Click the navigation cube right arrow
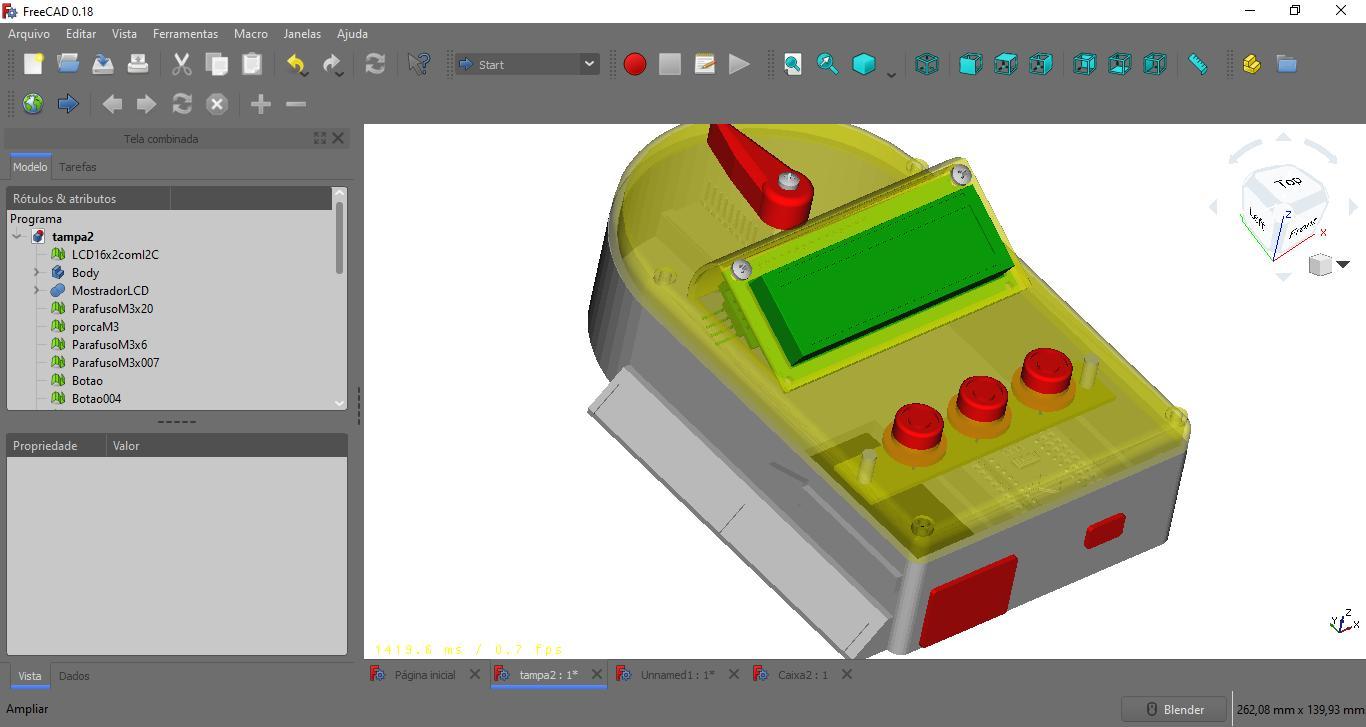The width and height of the screenshot is (1366, 727). point(1353,207)
